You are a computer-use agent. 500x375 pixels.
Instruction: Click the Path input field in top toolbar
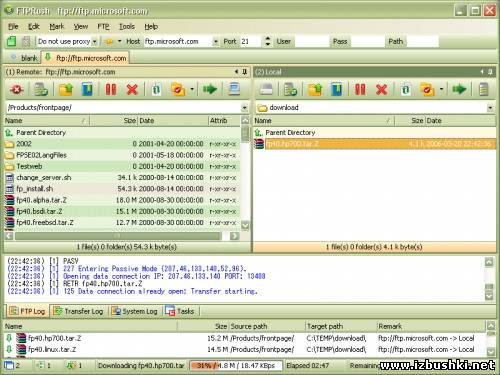coord(422,41)
